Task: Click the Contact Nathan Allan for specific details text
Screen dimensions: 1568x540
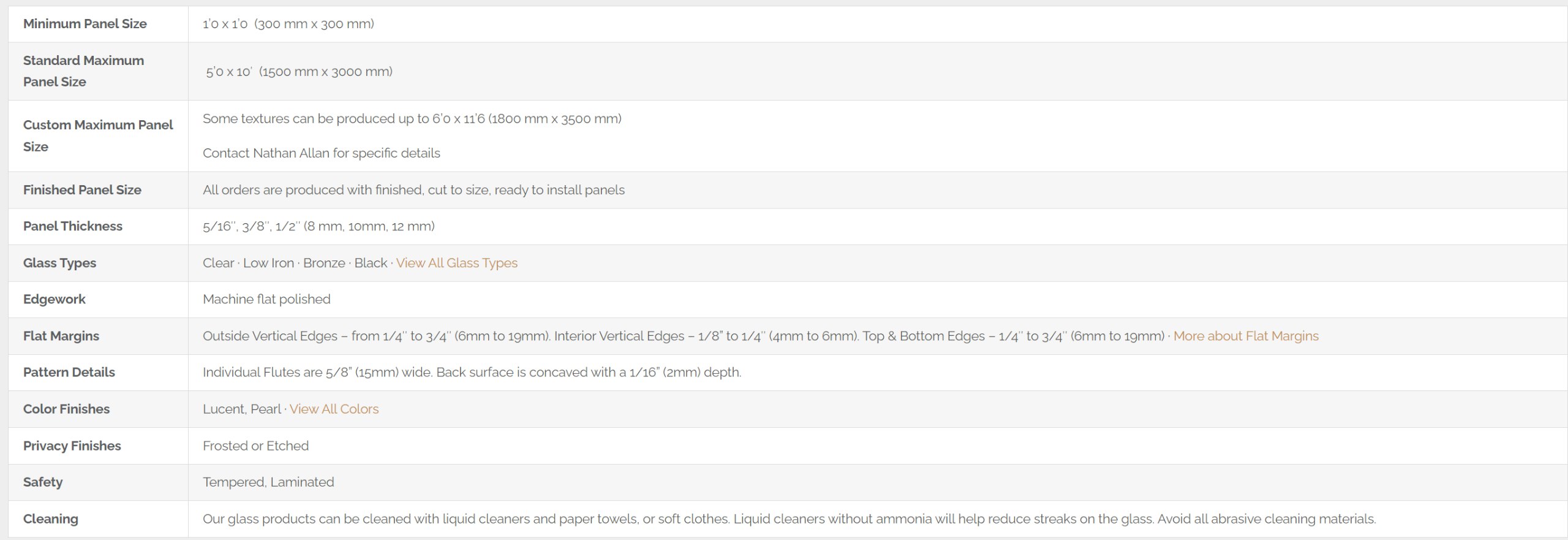Action: tap(322, 153)
